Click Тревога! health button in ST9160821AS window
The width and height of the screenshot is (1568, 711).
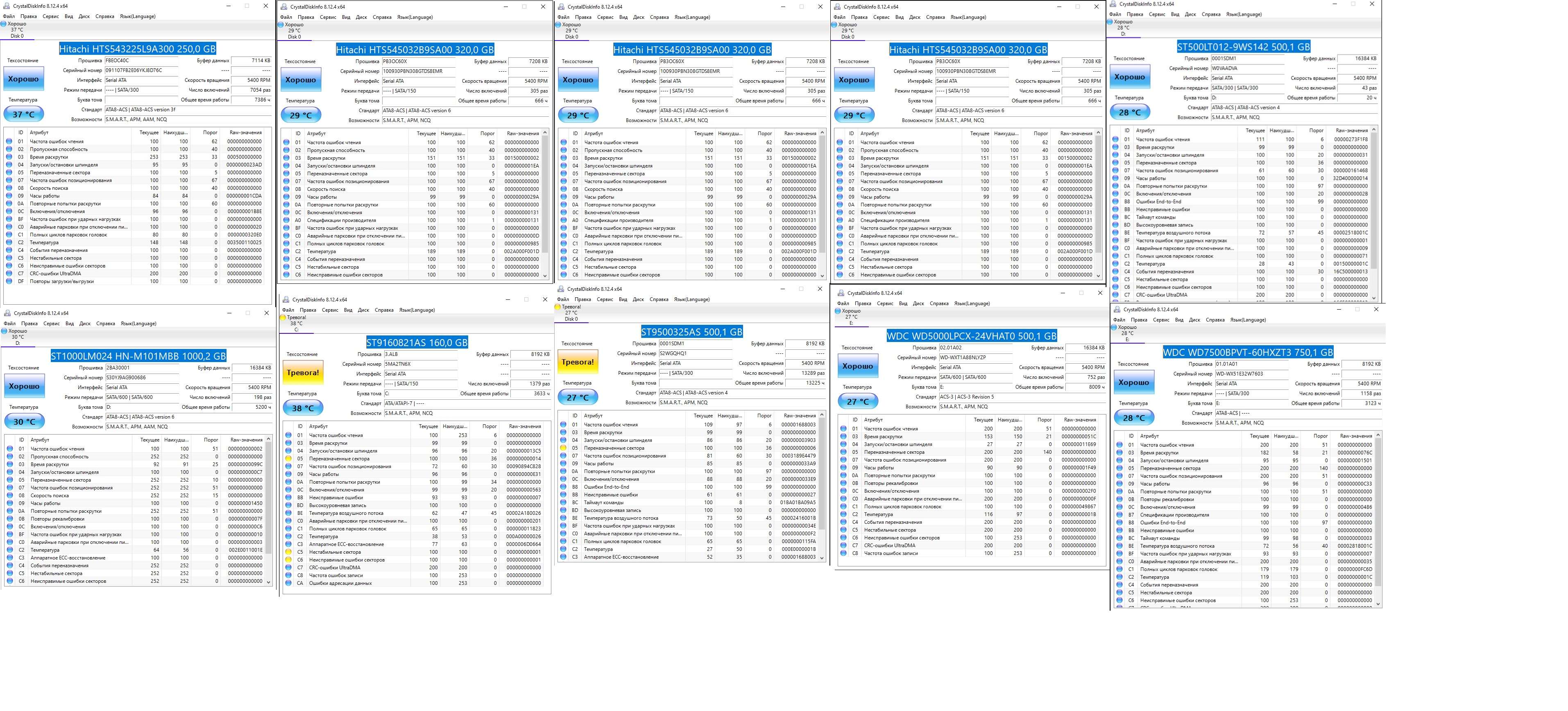point(303,373)
